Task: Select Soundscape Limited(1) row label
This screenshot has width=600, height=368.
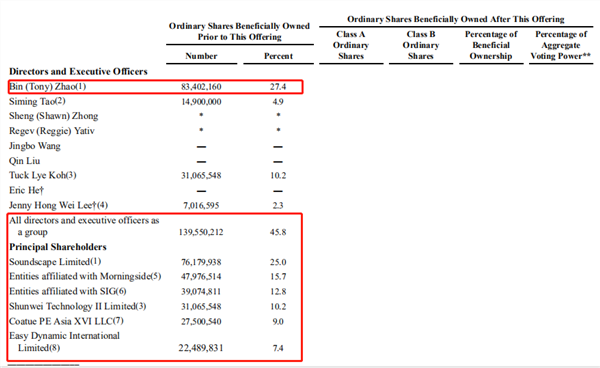Action: click(55, 262)
